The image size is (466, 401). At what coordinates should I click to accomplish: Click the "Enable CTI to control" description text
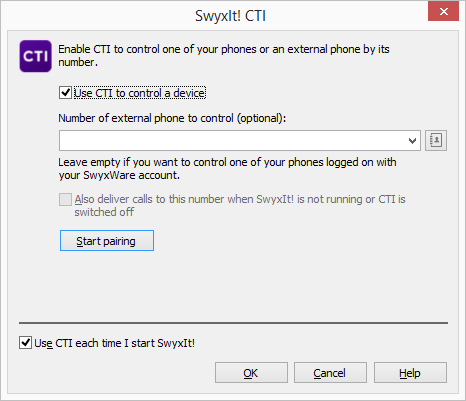click(224, 55)
